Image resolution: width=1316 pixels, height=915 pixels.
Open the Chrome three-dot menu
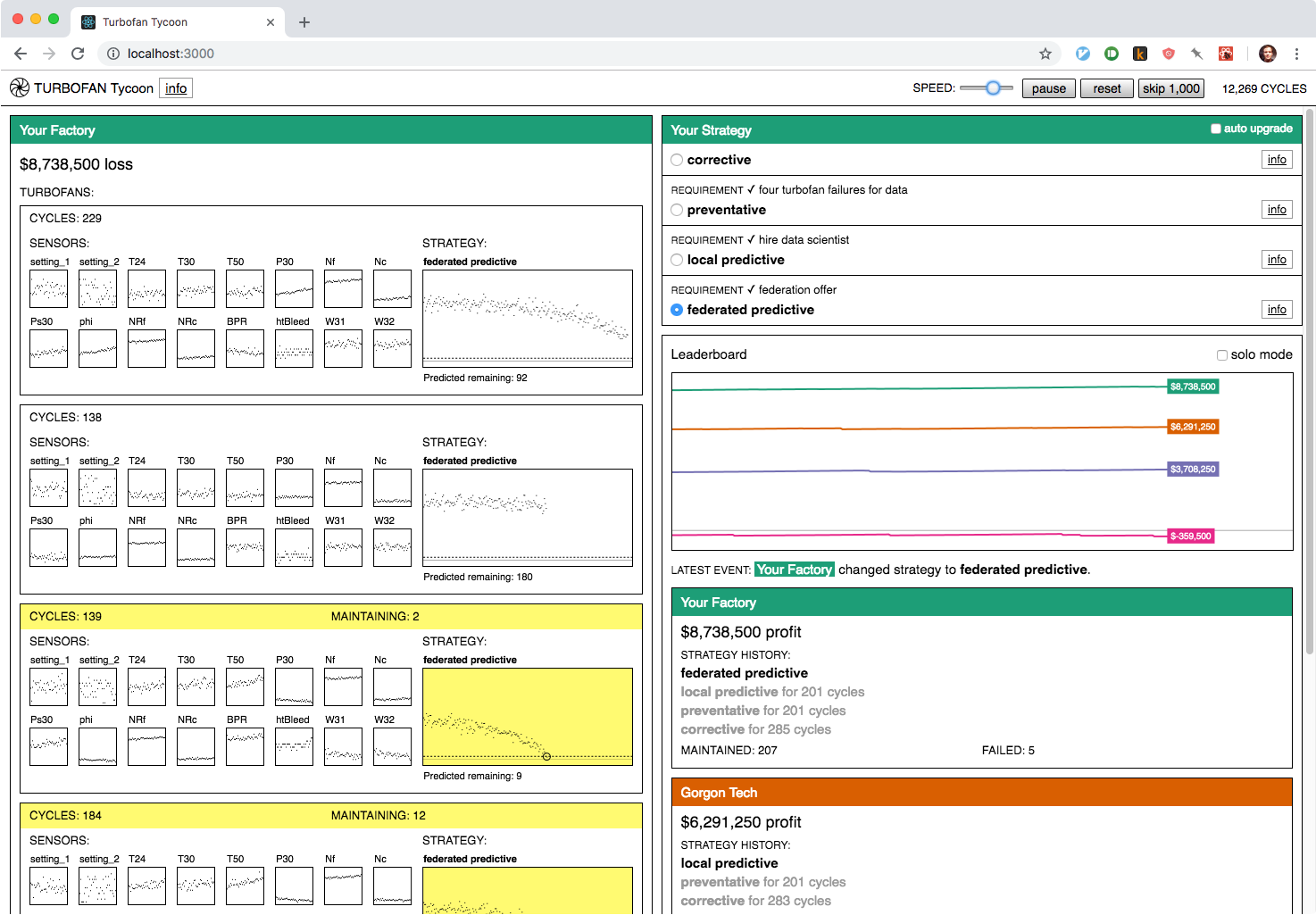click(1296, 54)
